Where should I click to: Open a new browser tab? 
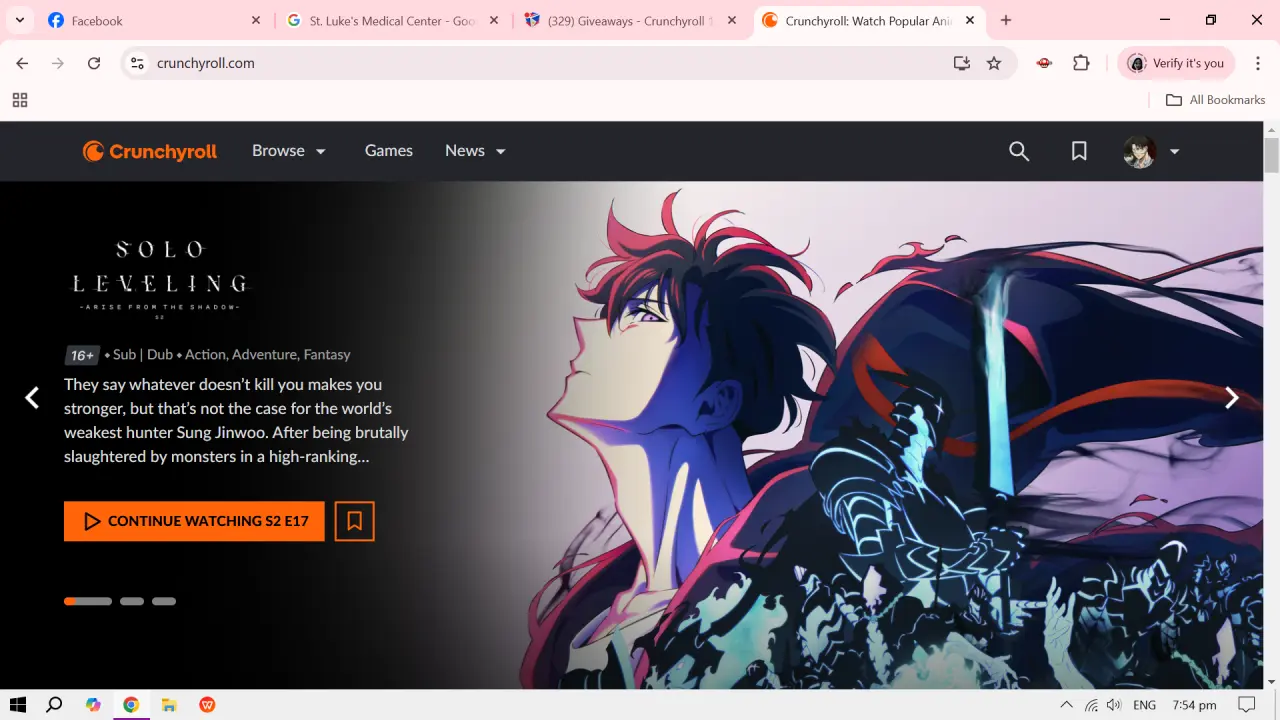[1006, 20]
